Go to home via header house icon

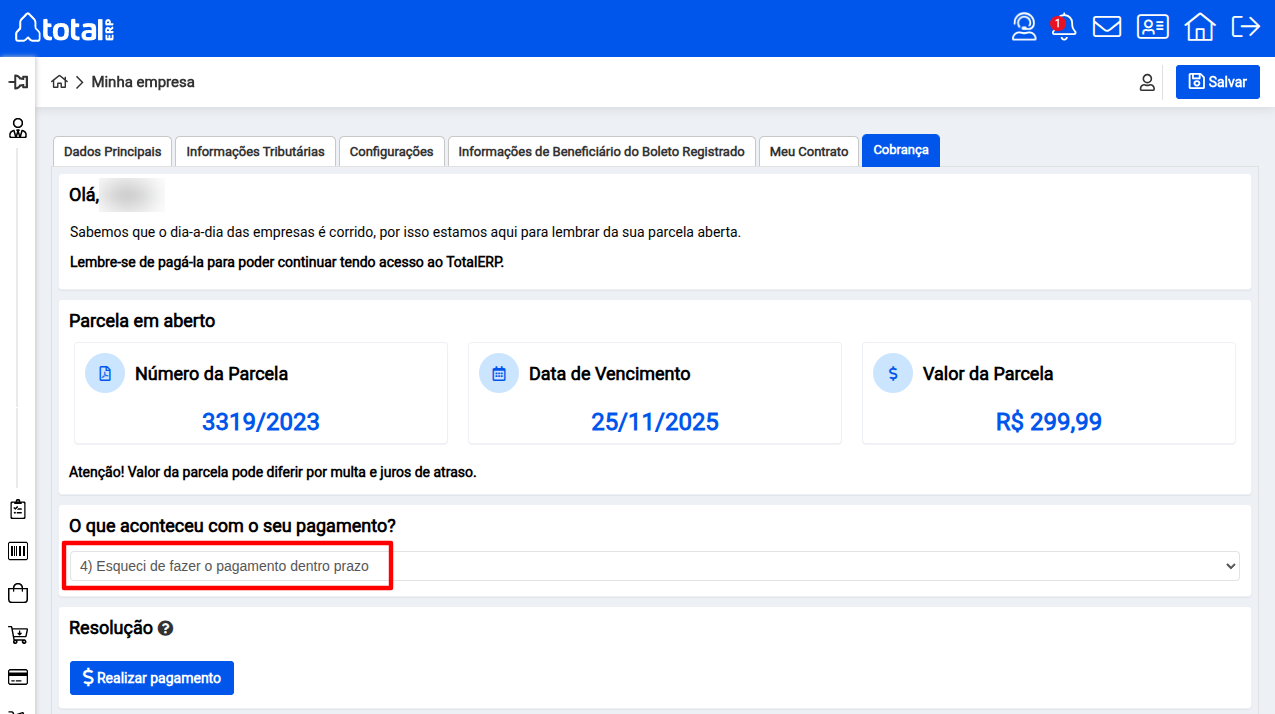point(1199,27)
